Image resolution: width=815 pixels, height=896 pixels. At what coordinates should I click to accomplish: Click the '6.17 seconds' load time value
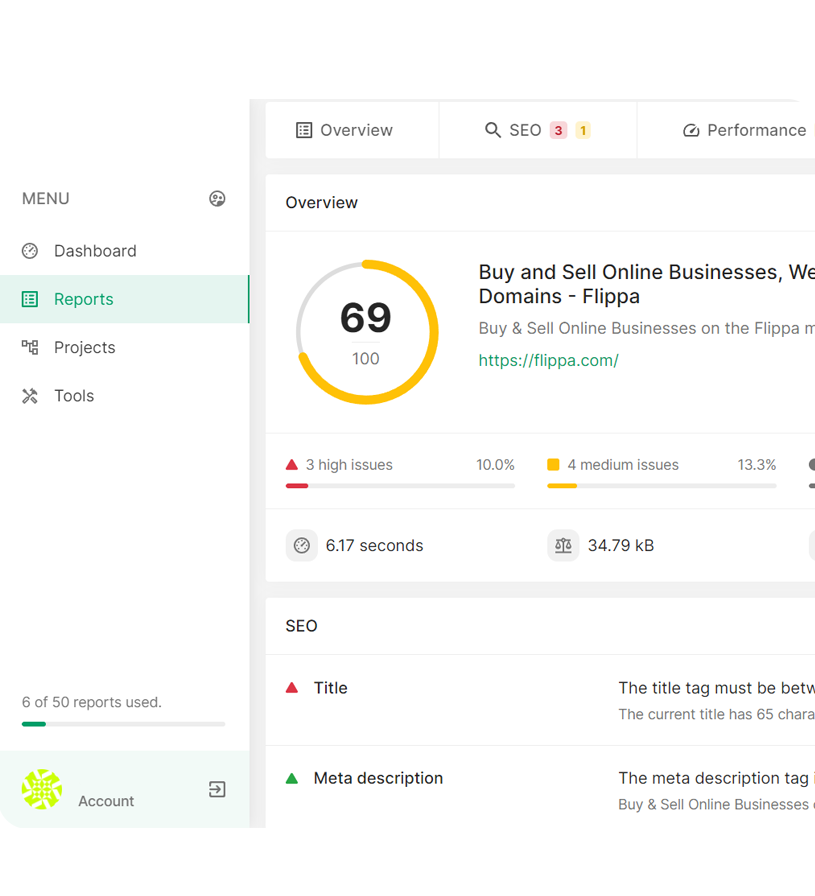(x=374, y=546)
